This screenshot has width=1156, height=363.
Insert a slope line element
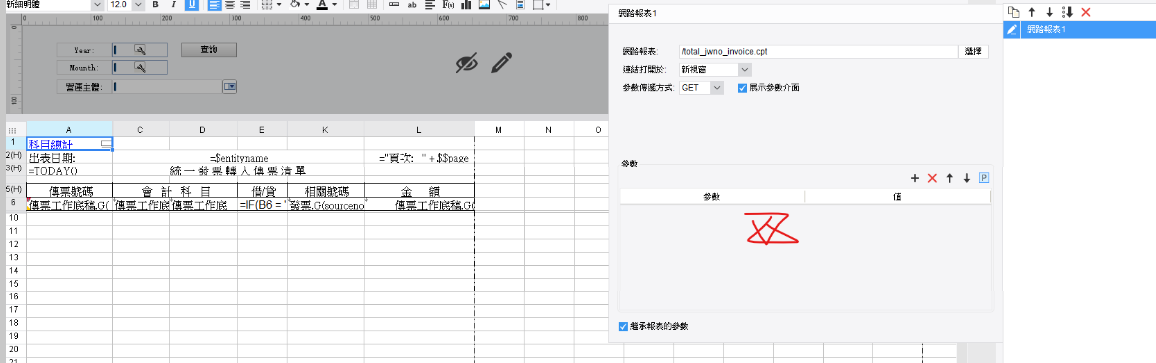tap(501, 4)
